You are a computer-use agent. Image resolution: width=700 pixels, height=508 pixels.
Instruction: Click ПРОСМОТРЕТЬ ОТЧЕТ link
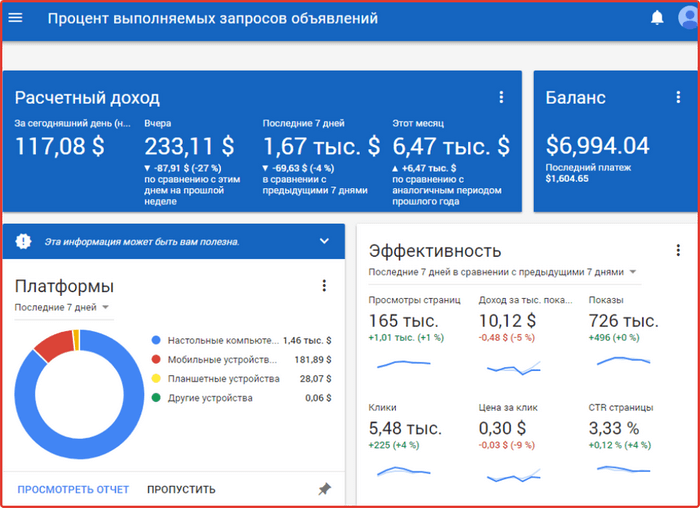tap(73, 490)
